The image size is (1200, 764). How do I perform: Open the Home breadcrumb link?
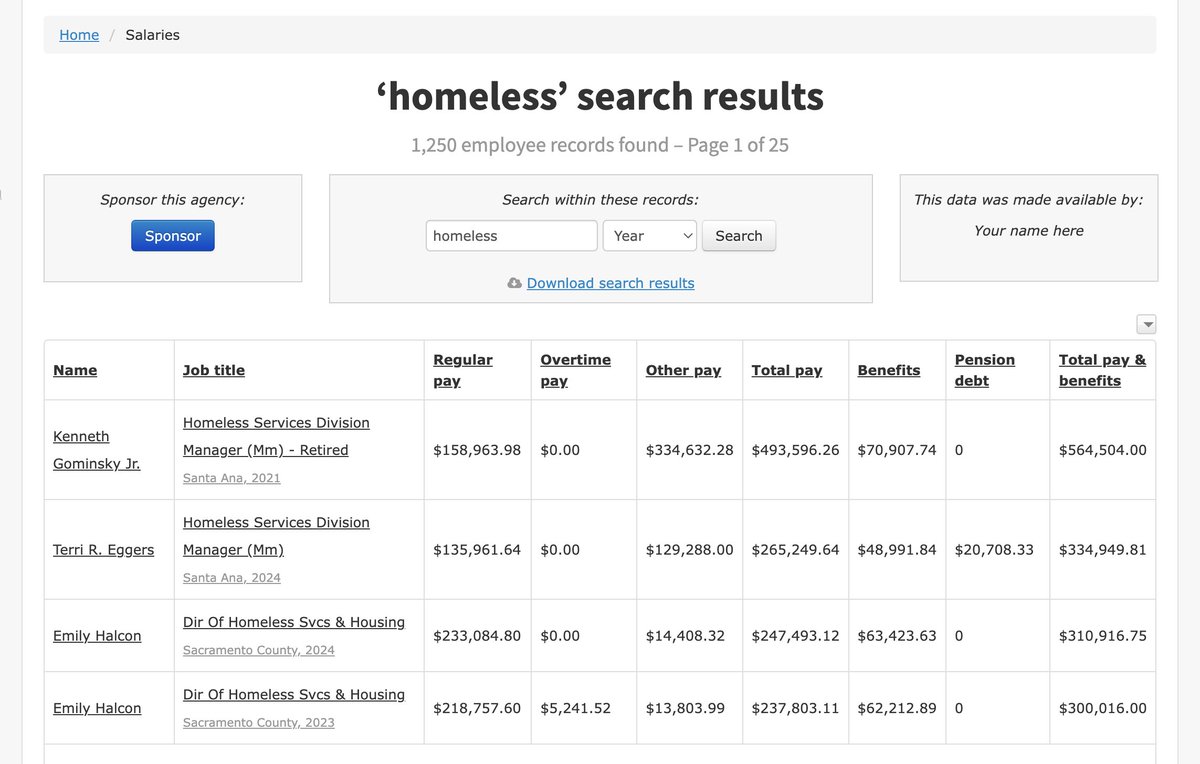point(79,35)
